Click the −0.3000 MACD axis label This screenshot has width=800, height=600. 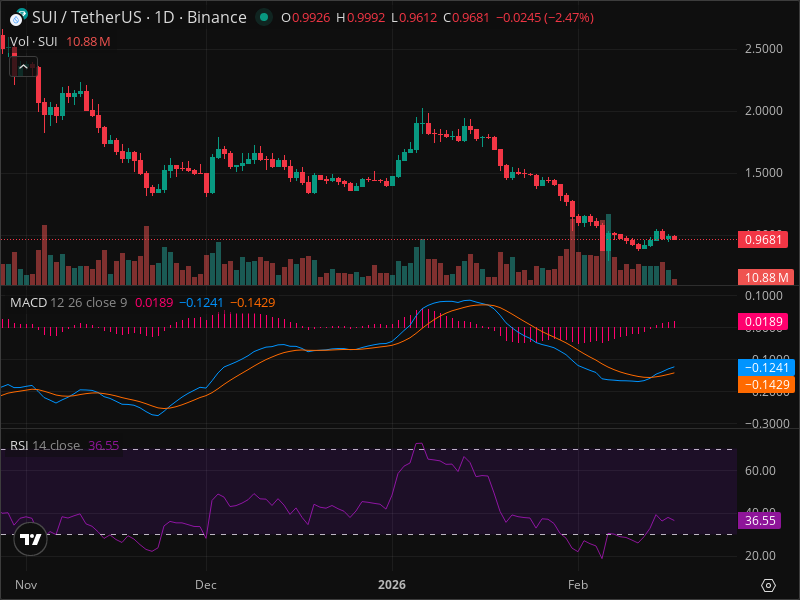[767, 423]
